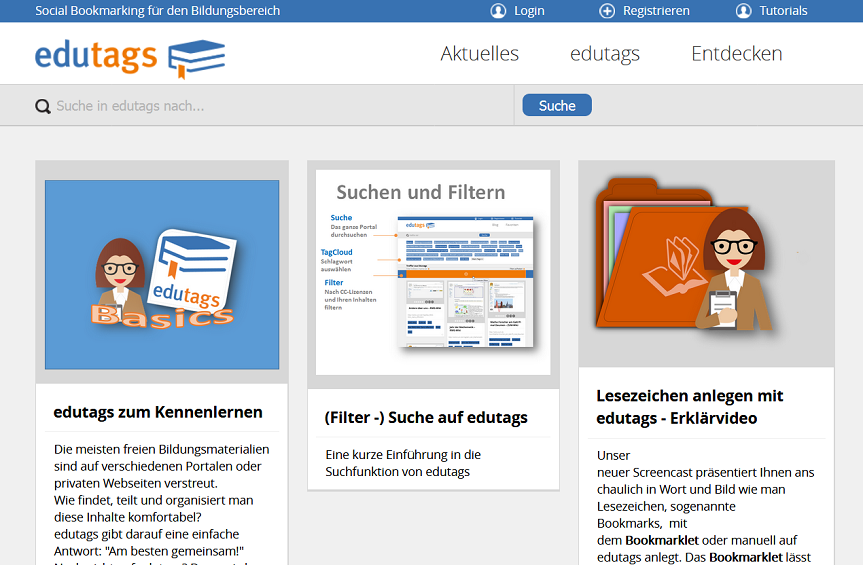Open the Tutorials link
The width and height of the screenshot is (863, 565).
point(783,11)
